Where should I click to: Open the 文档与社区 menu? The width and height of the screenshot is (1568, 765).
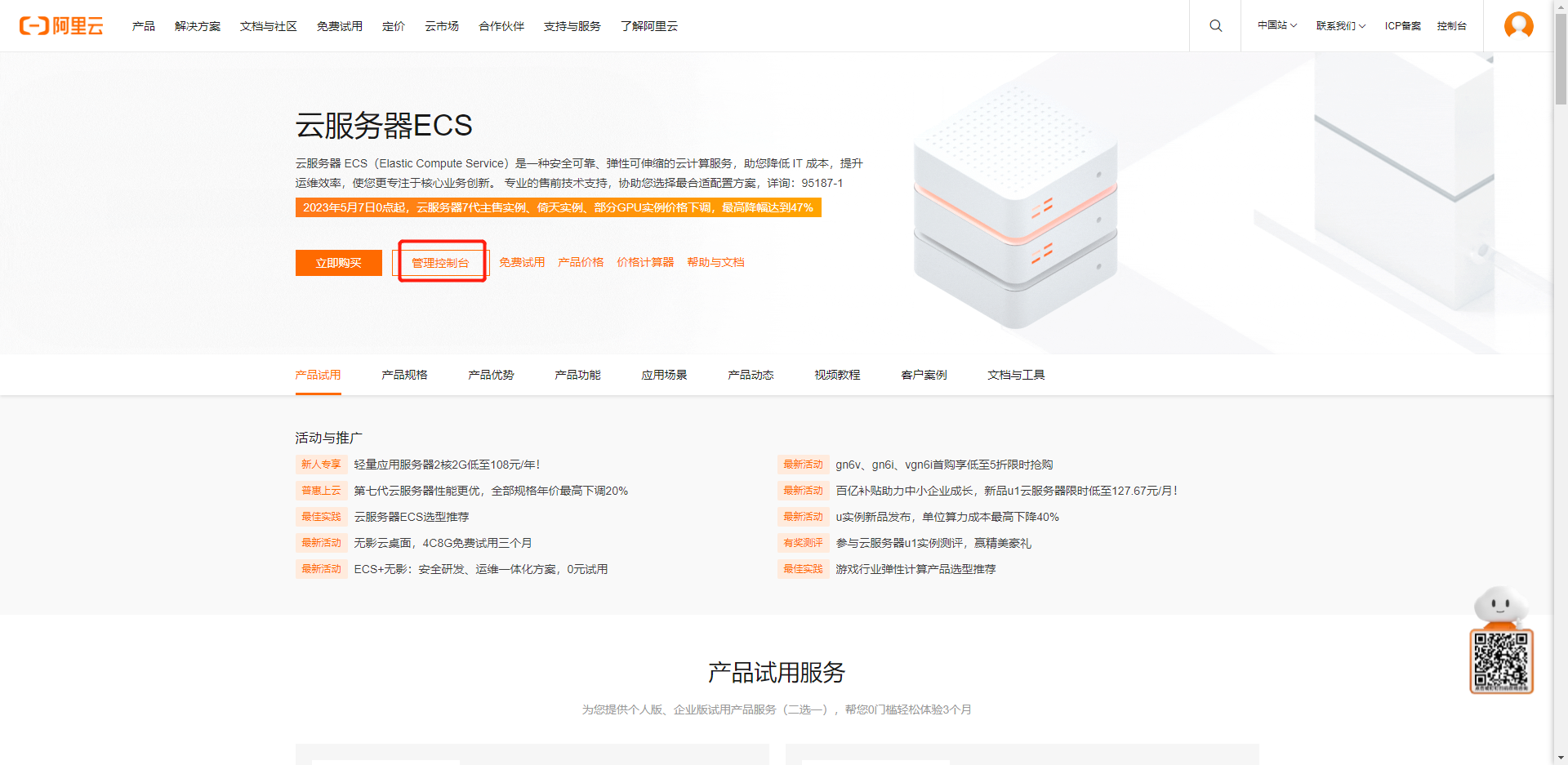269,26
